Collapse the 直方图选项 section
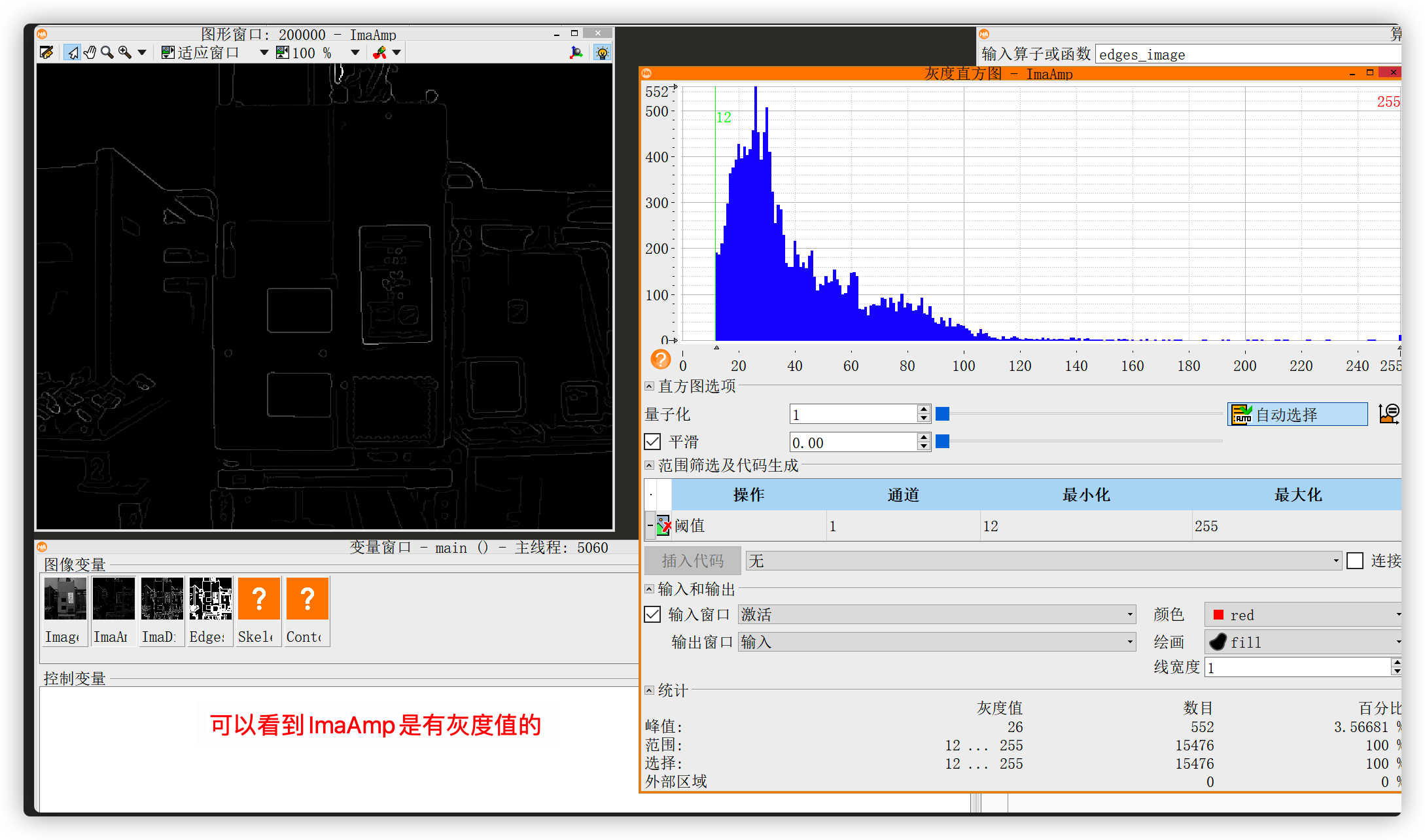Screen dimensions: 1425x840 tap(648, 386)
